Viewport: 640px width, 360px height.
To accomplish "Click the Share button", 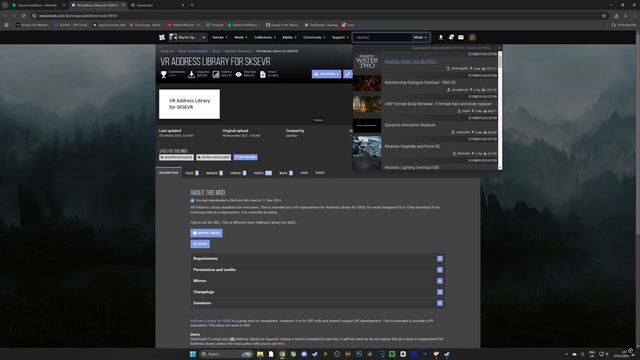I will click(200, 244).
